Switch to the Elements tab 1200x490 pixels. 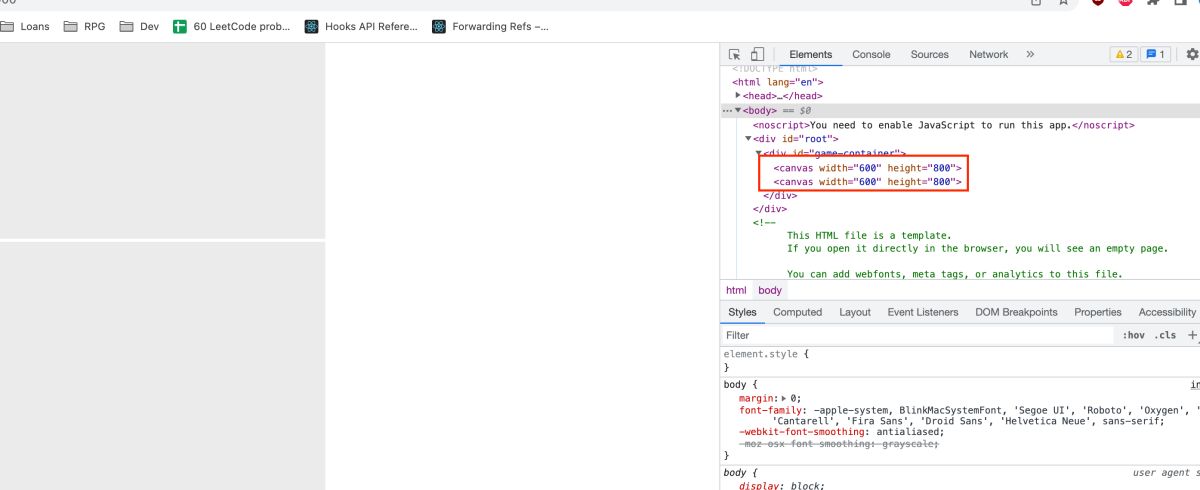click(810, 54)
